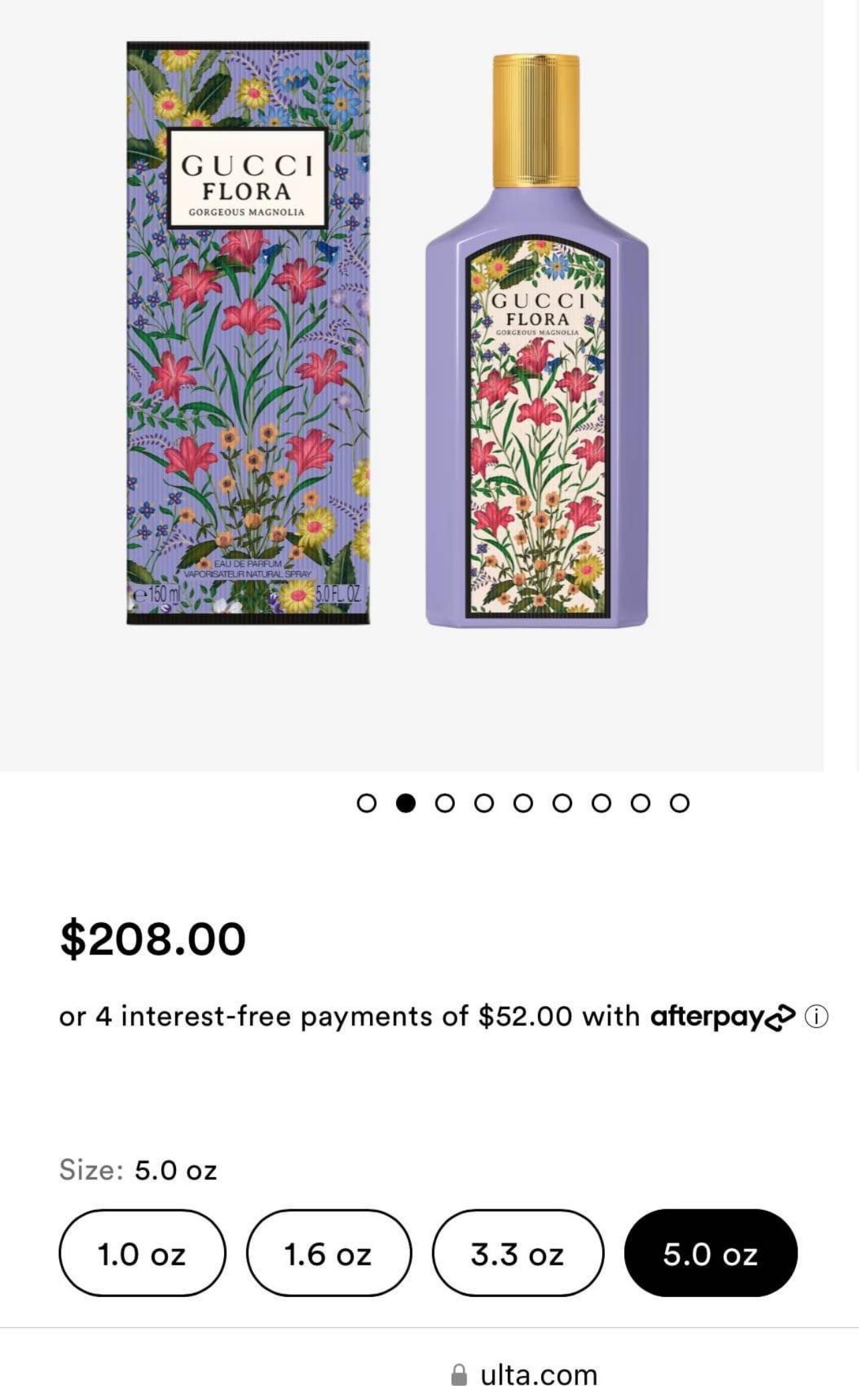The height and width of the screenshot is (1400, 859).
Task: Click the filled second carousel dot
Action: click(405, 803)
